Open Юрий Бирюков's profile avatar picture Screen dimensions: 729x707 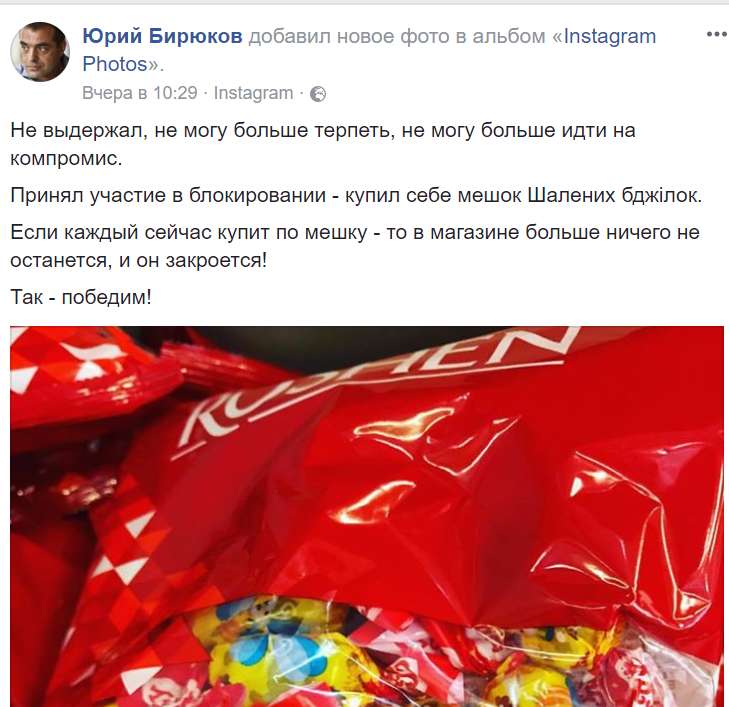coord(40,52)
